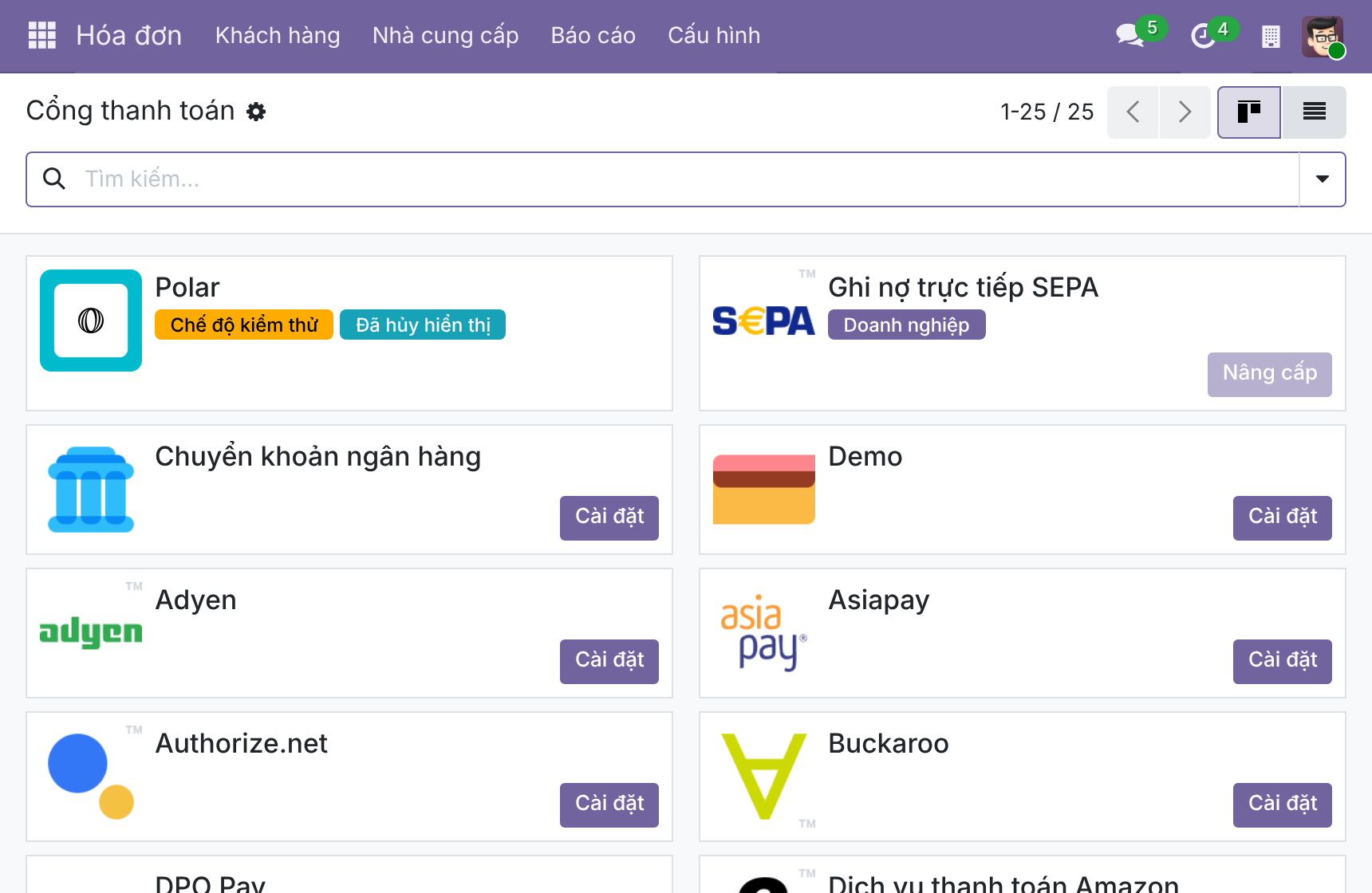Screen dimensions: 1372x893
Task: Open the user avatar menu
Action: click(x=1323, y=36)
